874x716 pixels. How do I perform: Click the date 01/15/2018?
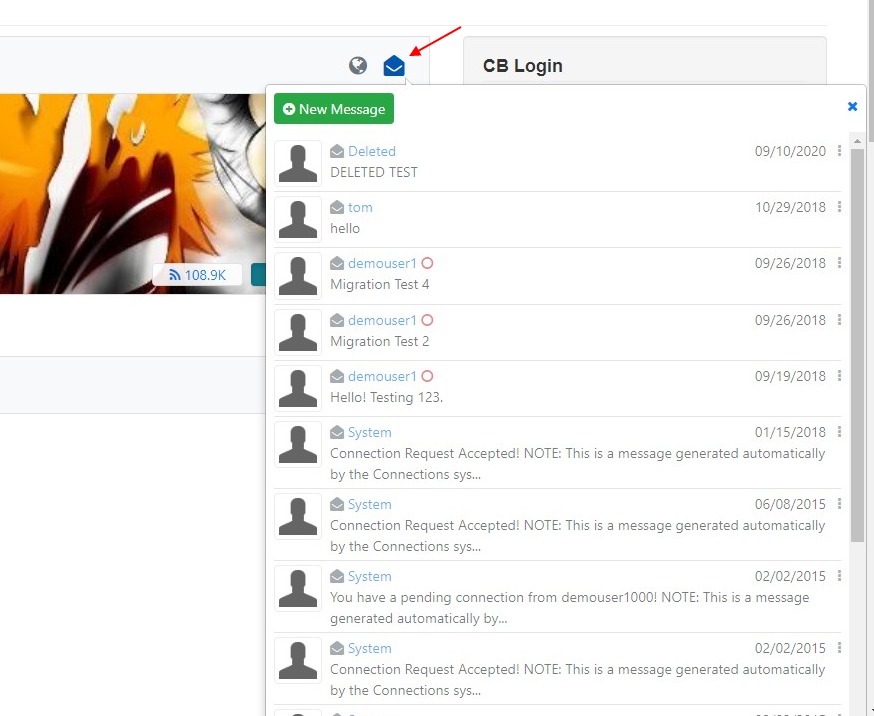[x=790, y=432]
